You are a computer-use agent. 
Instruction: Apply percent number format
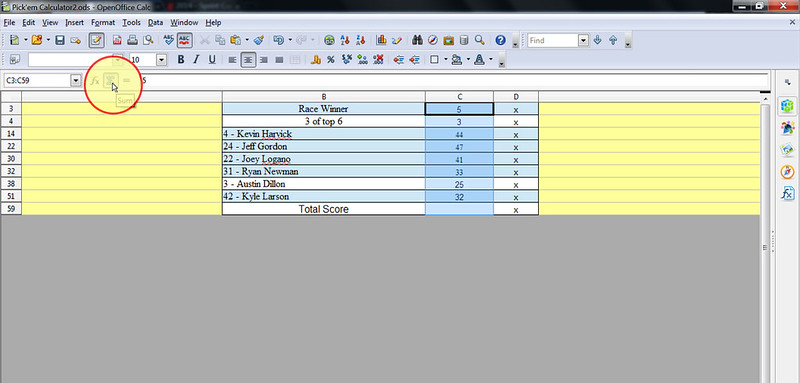331,60
